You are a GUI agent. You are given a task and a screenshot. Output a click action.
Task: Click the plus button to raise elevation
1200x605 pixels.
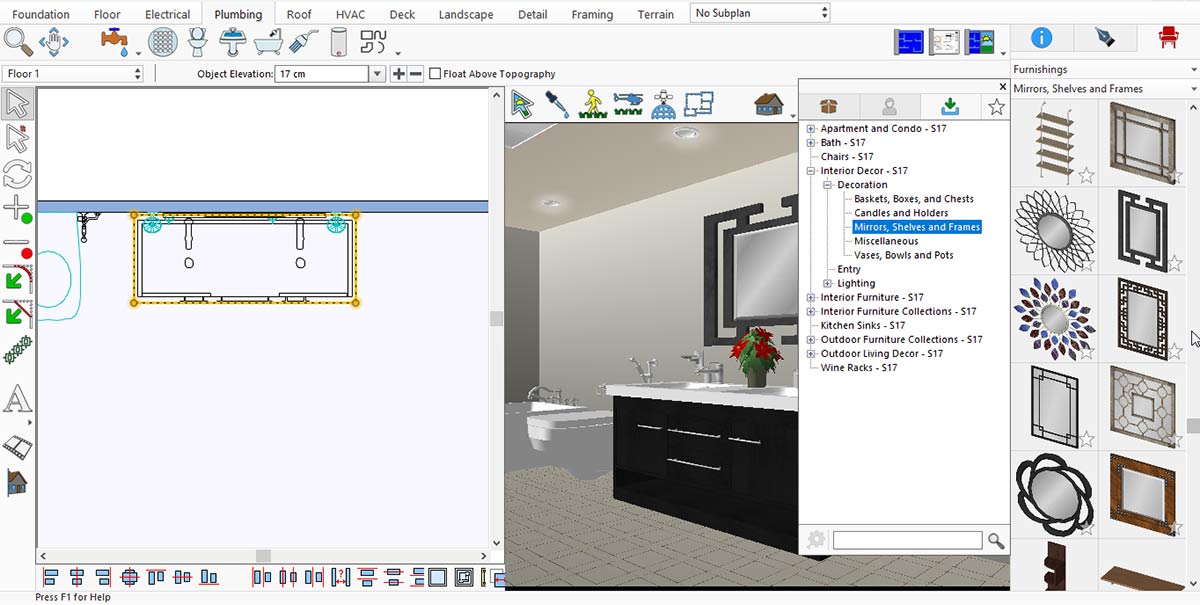[398, 74]
